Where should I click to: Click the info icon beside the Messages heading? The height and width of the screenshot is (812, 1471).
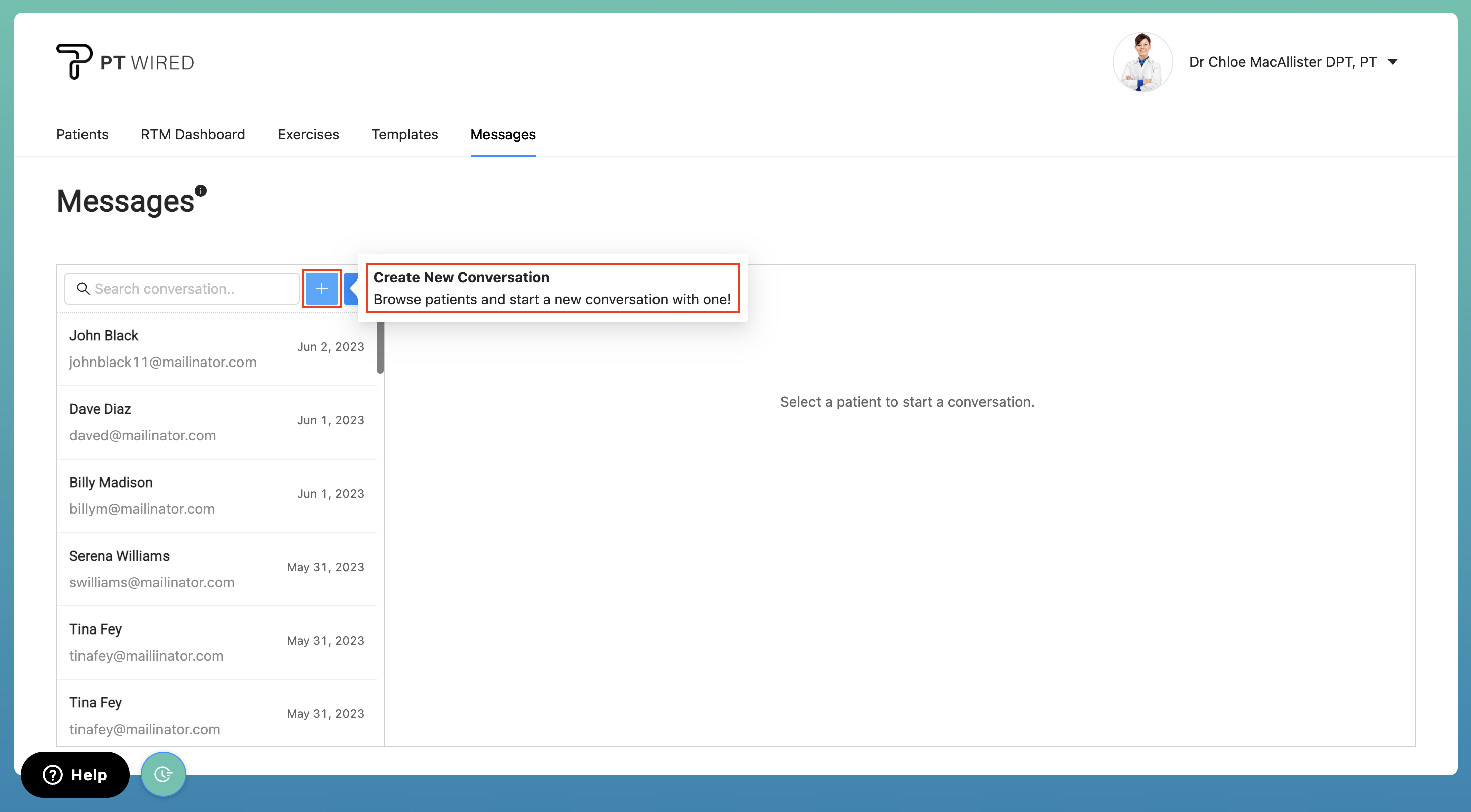tap(200, 190)
